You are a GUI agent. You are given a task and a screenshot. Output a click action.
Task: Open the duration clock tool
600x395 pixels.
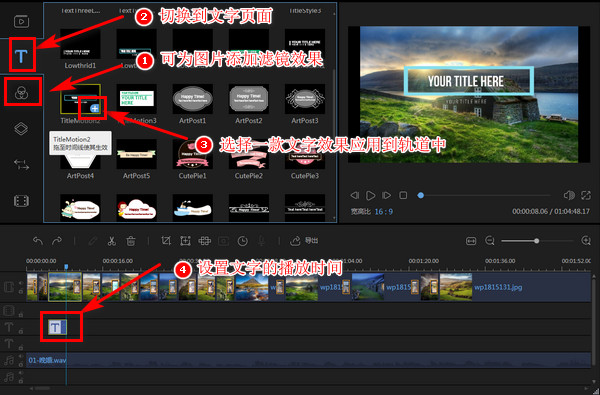click(x=243, y=241)
